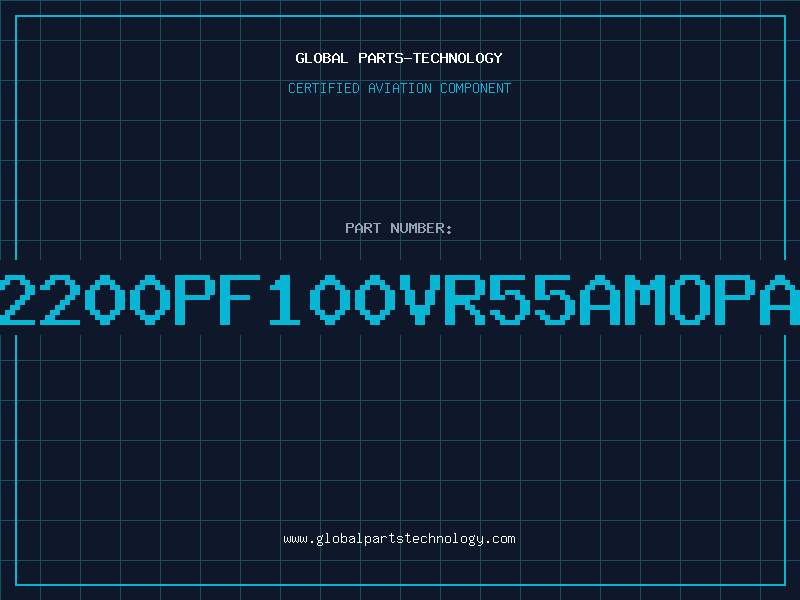Click the CERTIFIED AVIATION COMPONENT subtitle
800x600 pixels.
click(399, 88)
